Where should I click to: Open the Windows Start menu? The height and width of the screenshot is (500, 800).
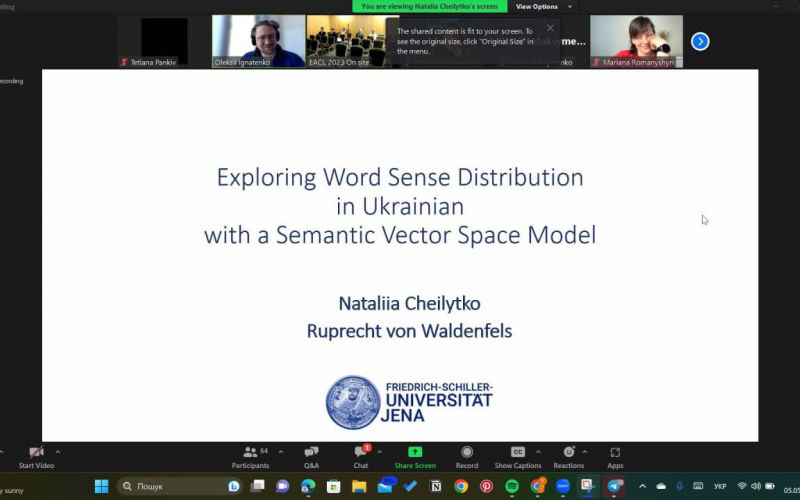[102, 486]
